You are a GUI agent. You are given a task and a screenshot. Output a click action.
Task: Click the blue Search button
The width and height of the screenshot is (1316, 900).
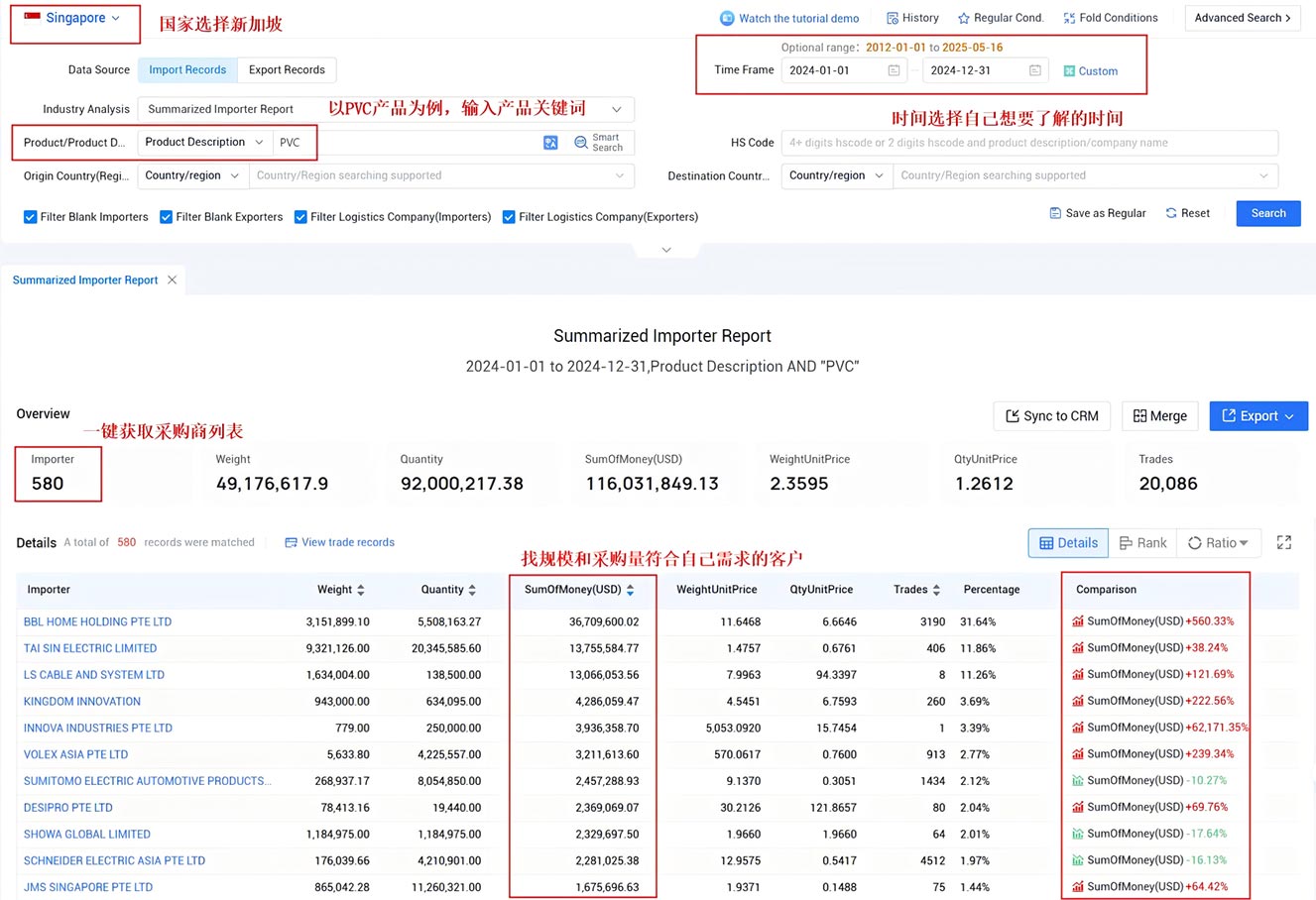click(x=1267, y=213)
